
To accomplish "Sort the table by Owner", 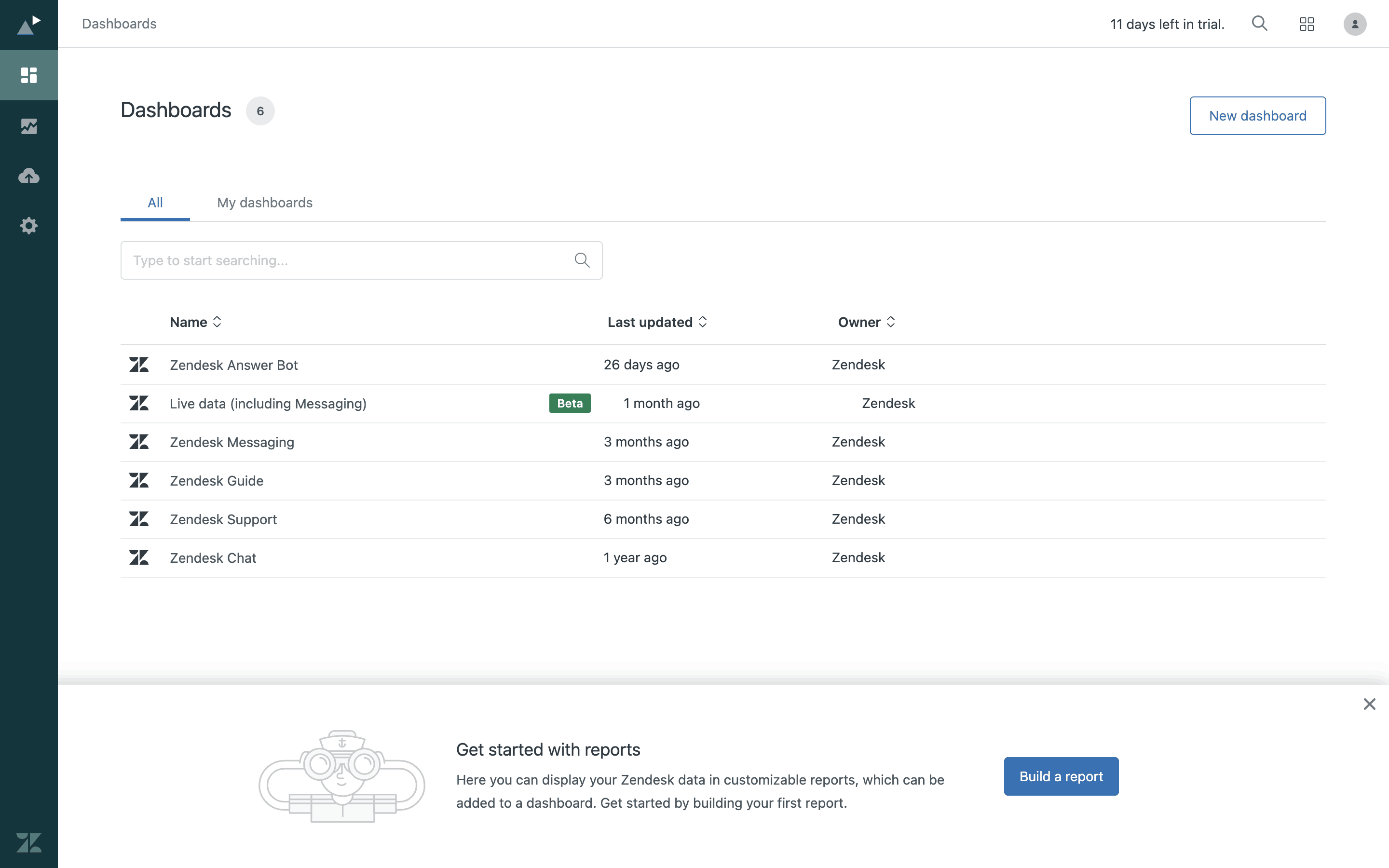I will (867, 322).
